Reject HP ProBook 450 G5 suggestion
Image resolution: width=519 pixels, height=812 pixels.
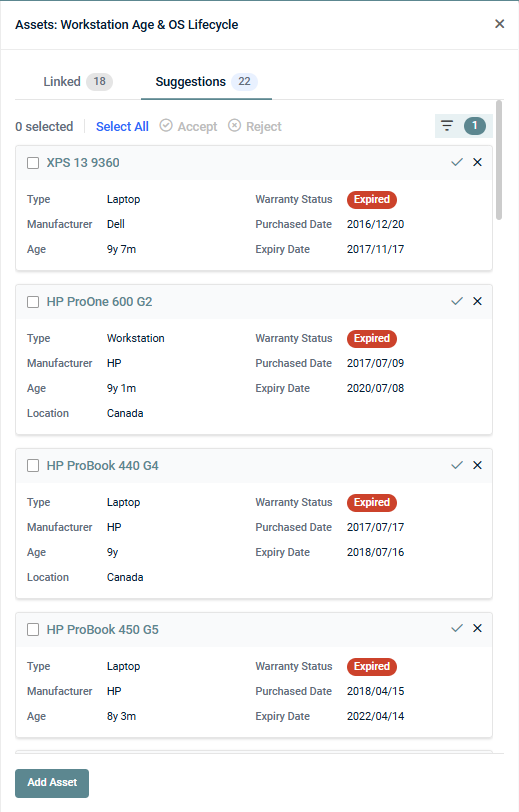coord(478,629)
